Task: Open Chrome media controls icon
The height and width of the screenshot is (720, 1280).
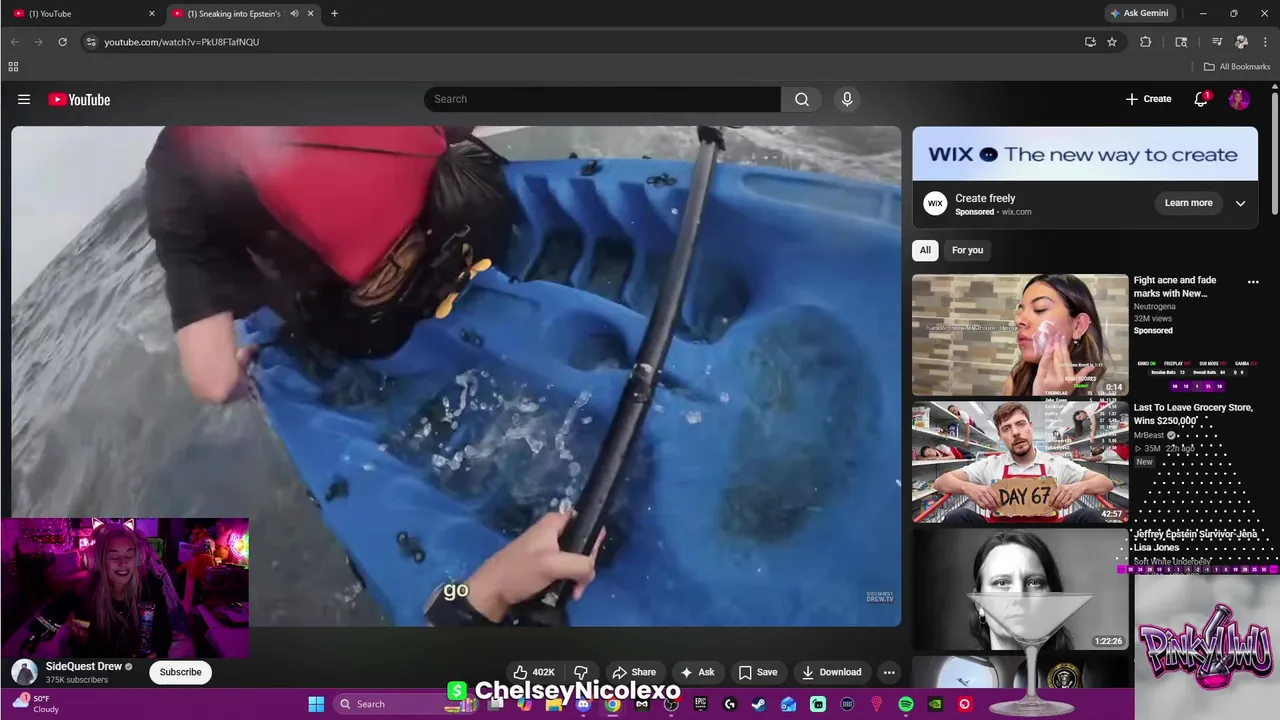Action: pos(1217,42)
